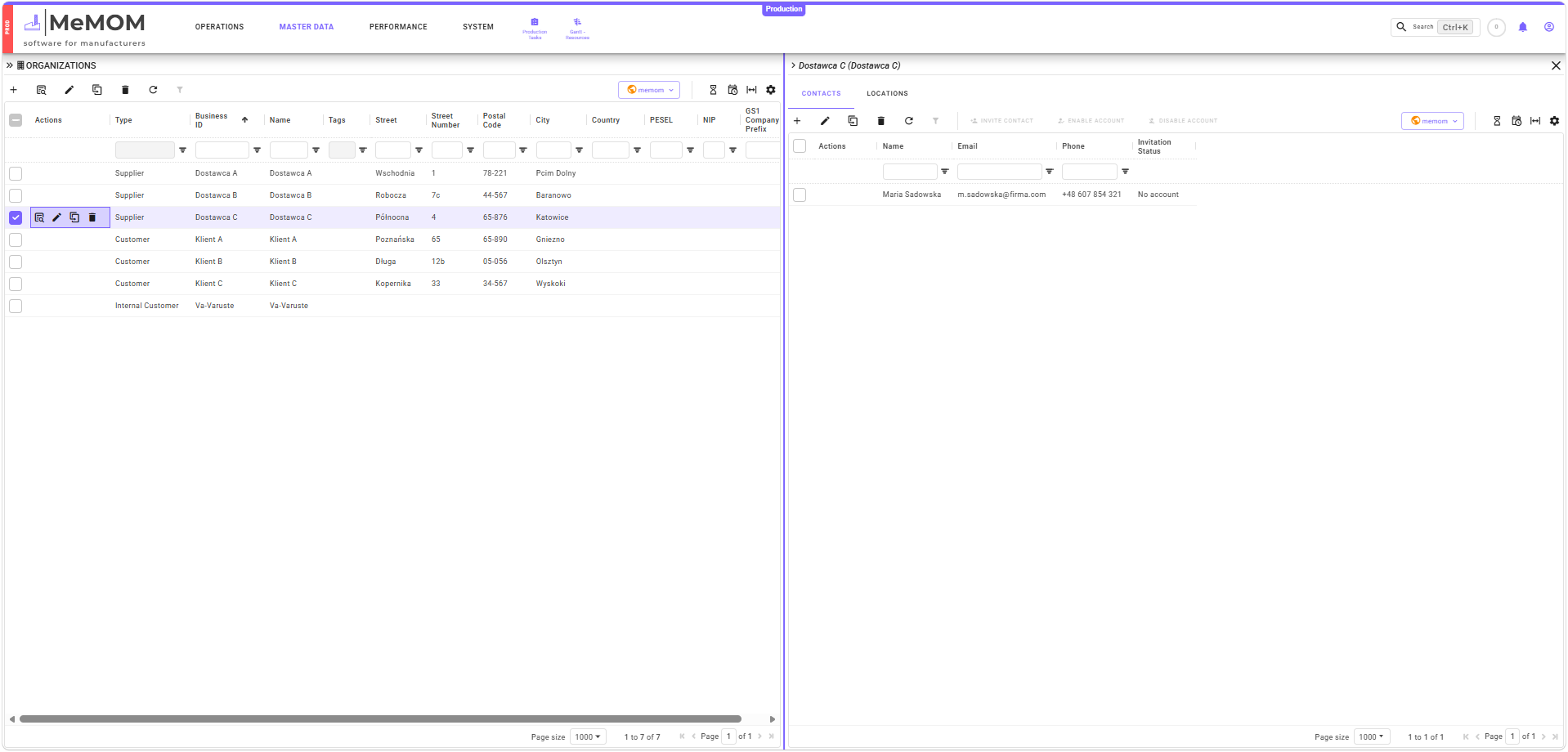Check the Va-Varuste row checkbox
The height and width of the screenshot is (752, 1568).
tap(16, 306)
